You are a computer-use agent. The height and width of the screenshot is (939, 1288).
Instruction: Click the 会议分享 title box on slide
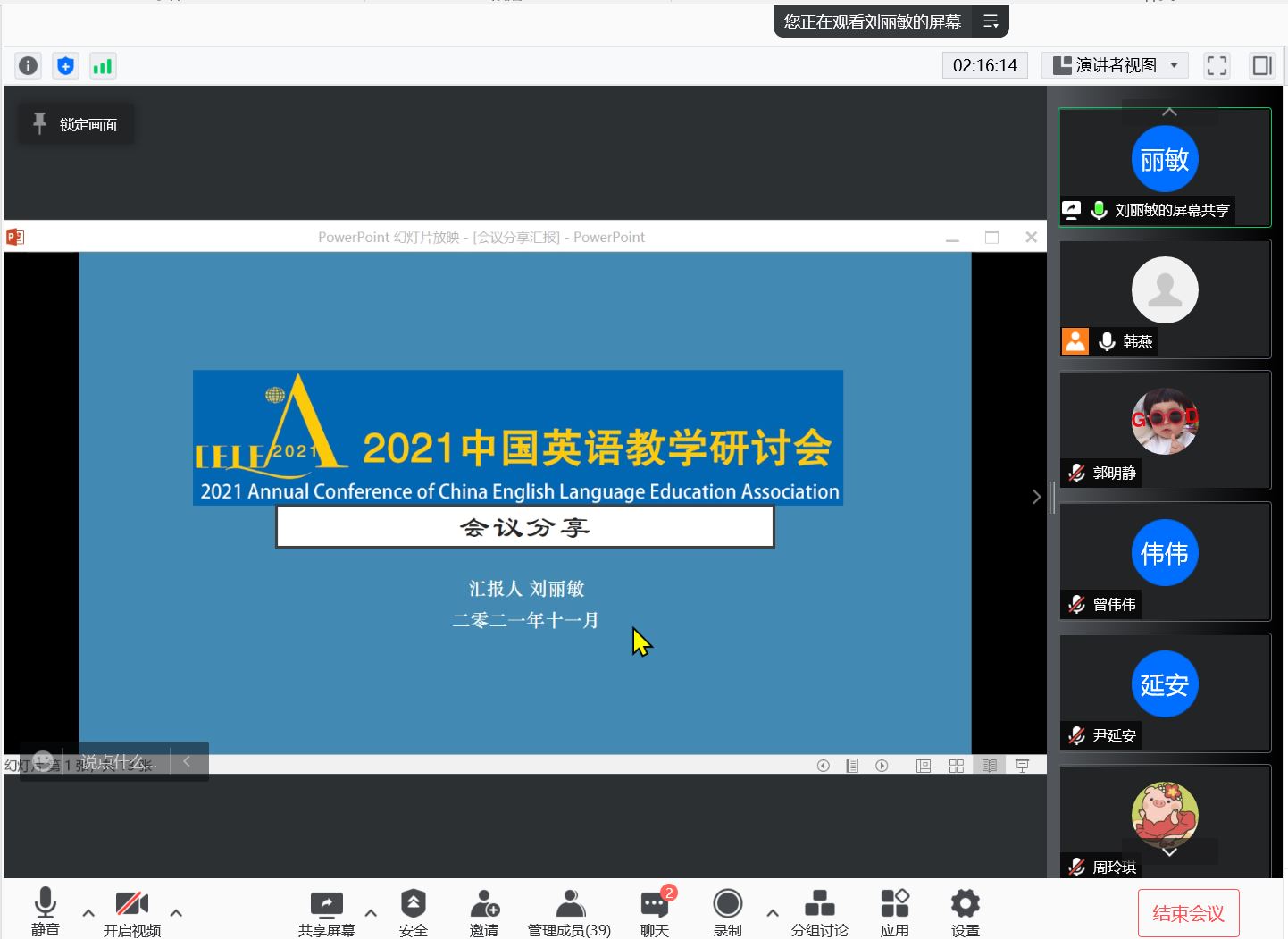tap(525, 527)
